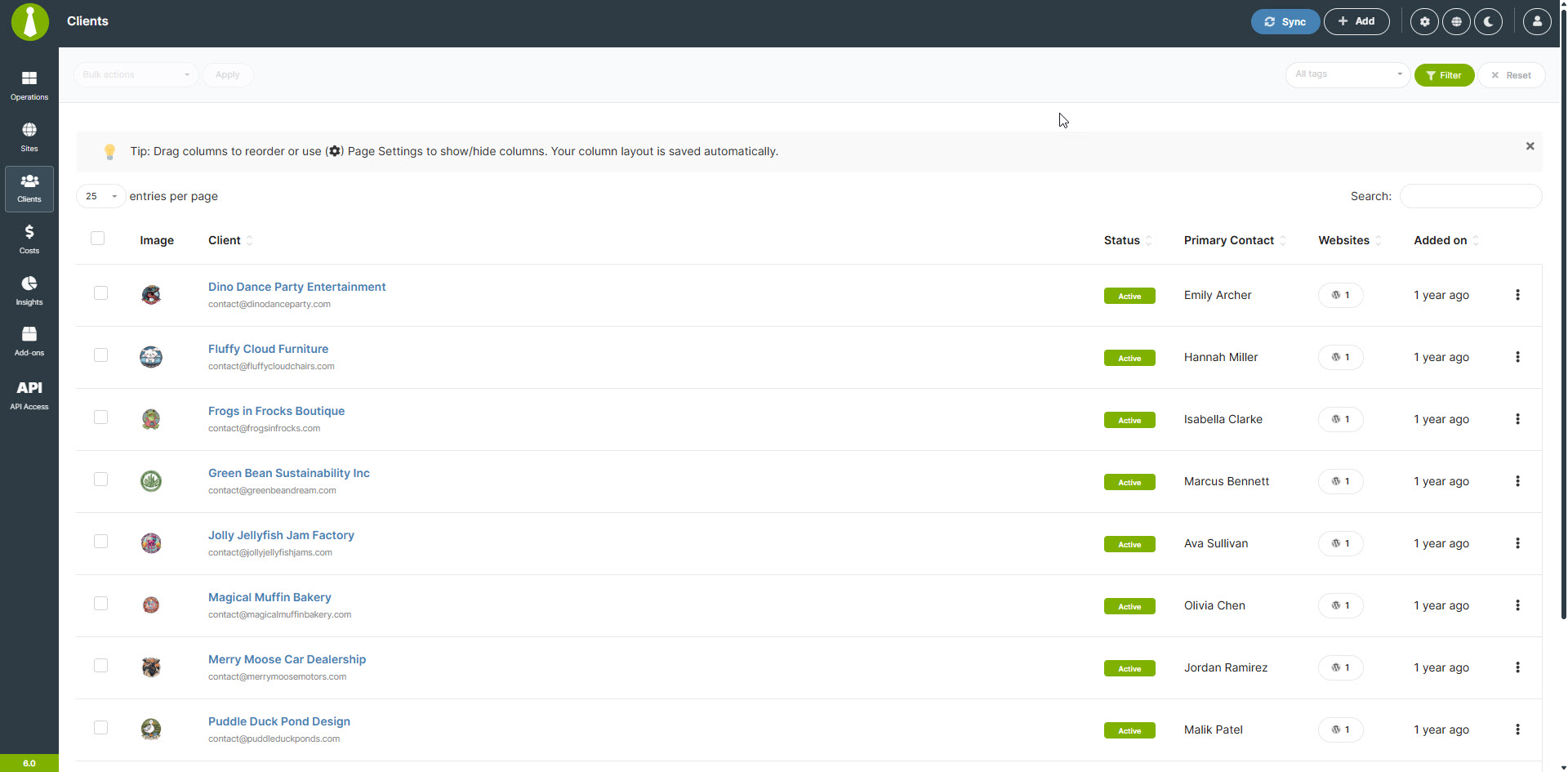
Task: Open the Green Bean Sustainability Inc client
Action: pyautogui.click(x=288, y=473)
